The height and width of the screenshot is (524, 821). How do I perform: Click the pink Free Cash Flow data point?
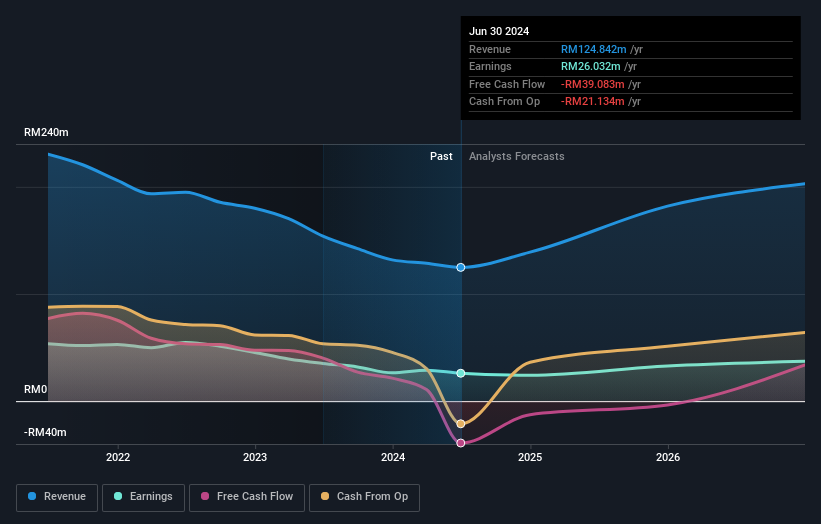click(461, 443)
